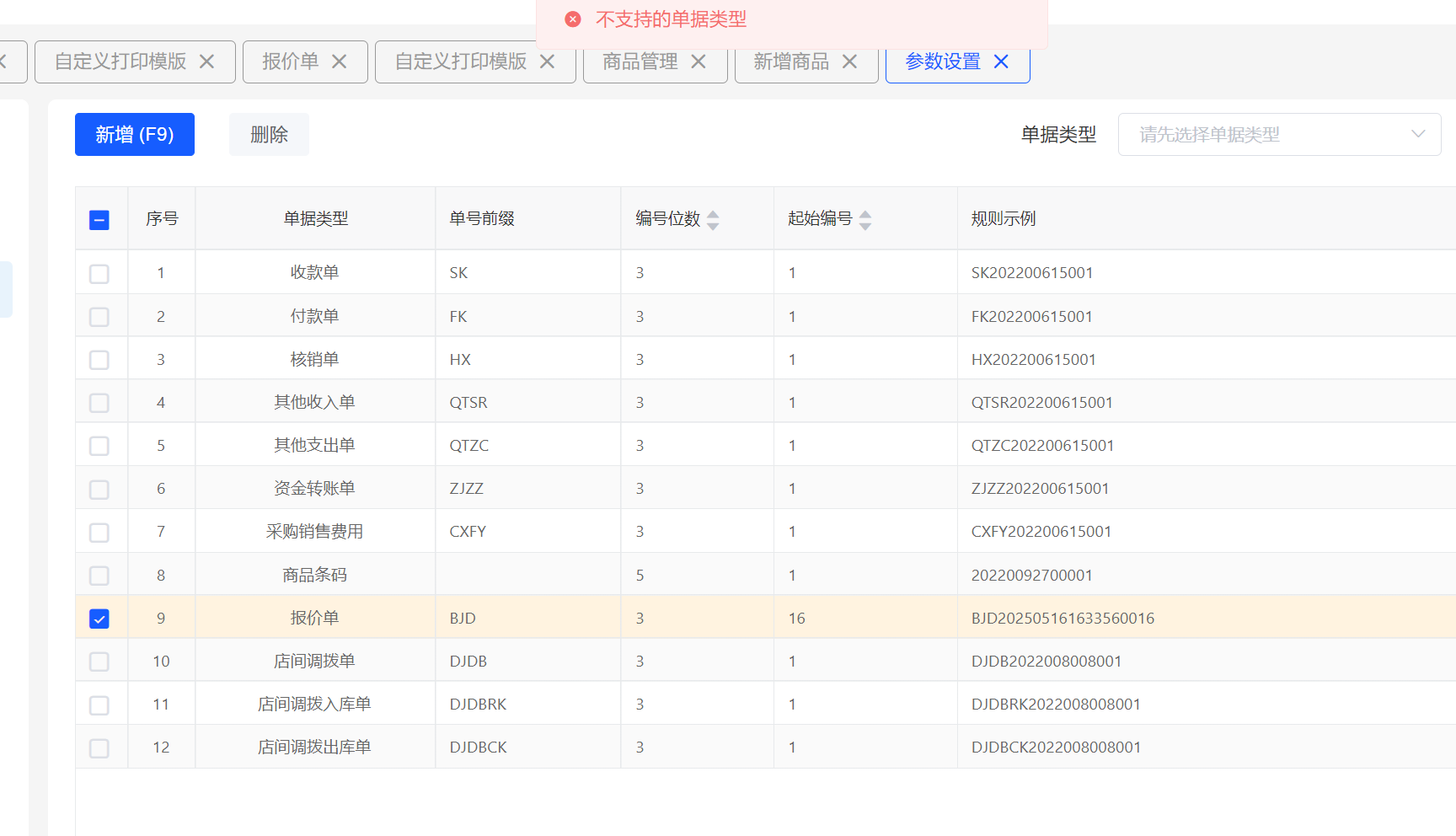1456x836 pixels.
Task: Check the 核销单 row checkbox
Action: click(99, 360)
